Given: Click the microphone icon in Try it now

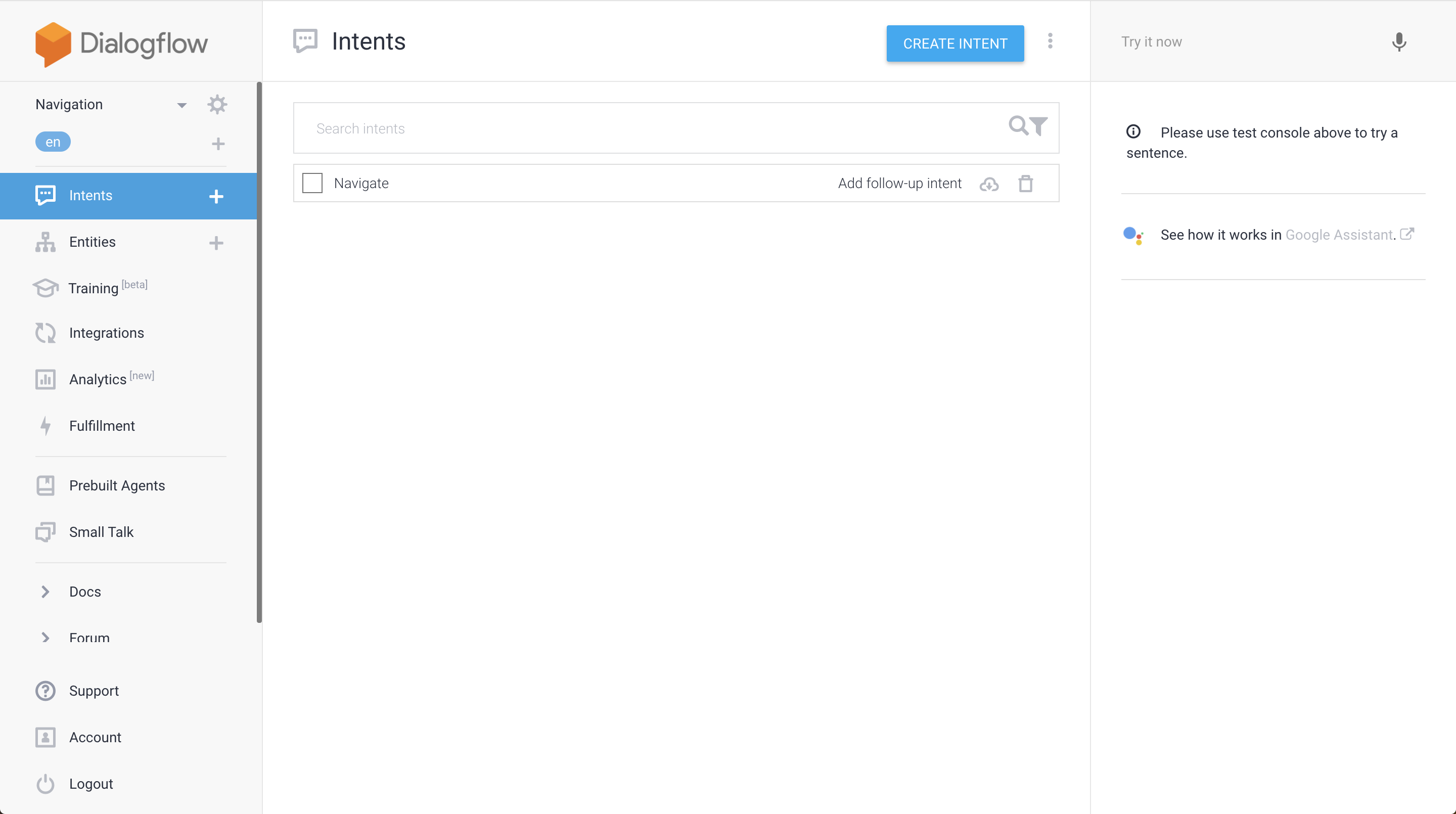Looking at the screenshot, I should pos(1399,42).
